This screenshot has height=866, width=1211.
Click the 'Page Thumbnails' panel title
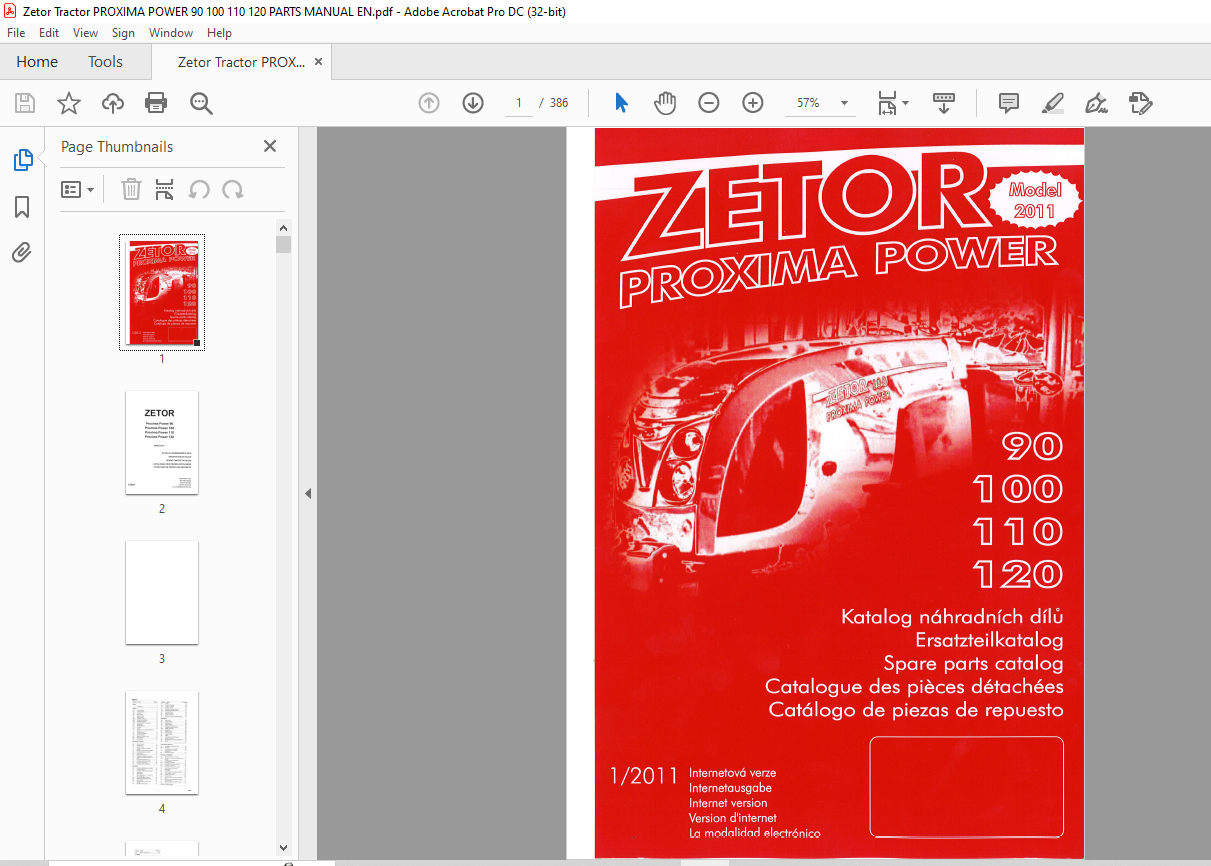117,147
